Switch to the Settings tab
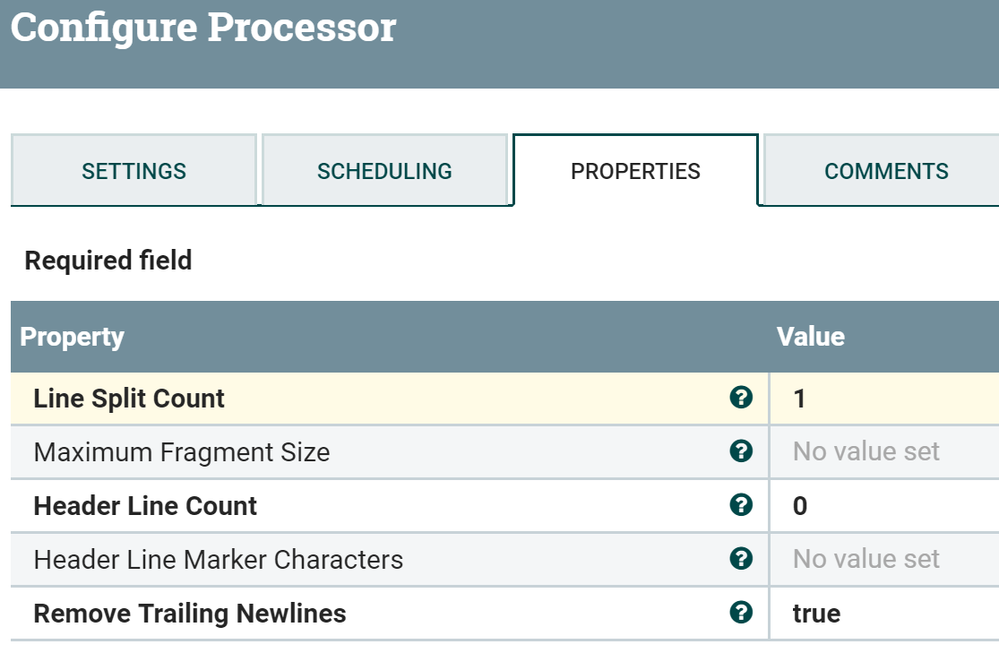Viewport: 999px width, 660px height. click(134, 171)
